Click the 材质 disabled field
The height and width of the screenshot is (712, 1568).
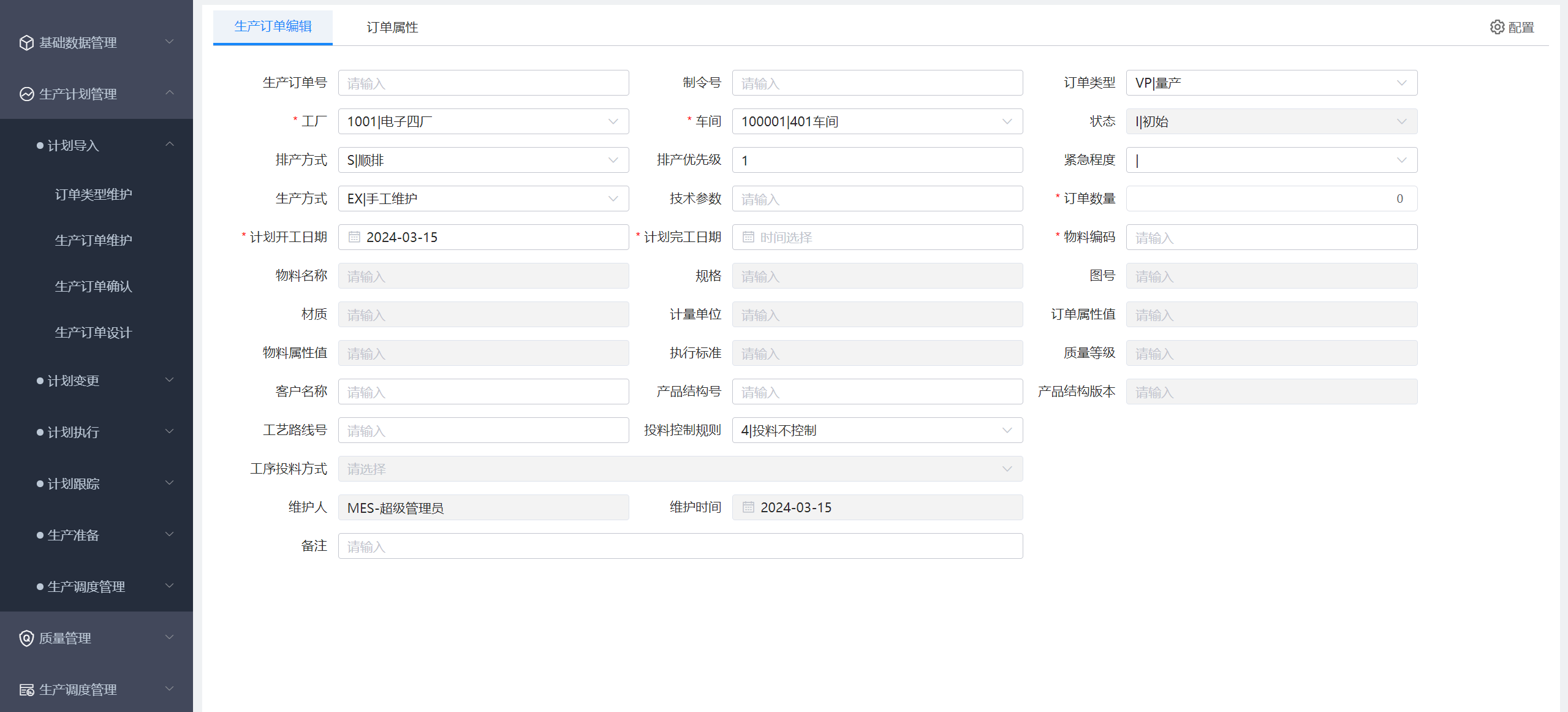tap(483, 314)
